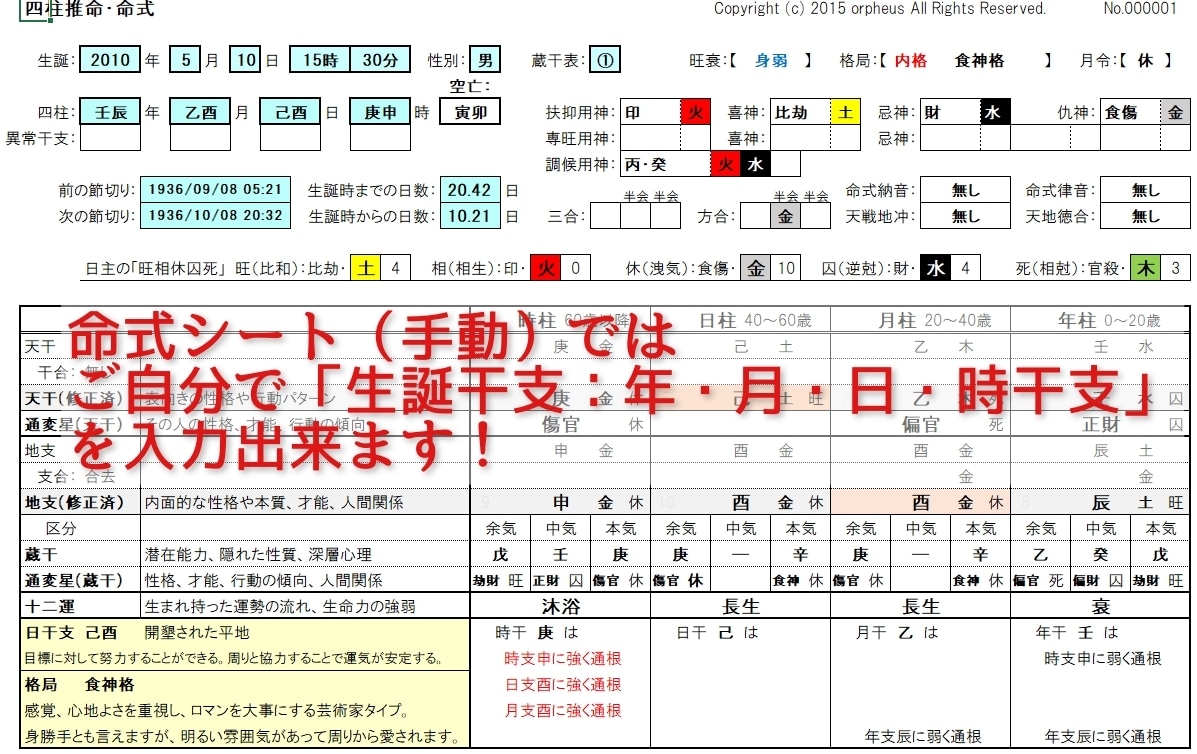The width and height of the screenshot is (1197, 754).
Task: Click the black 水 swatch after 囚(逆剋):財
Action: coord(935,268)
